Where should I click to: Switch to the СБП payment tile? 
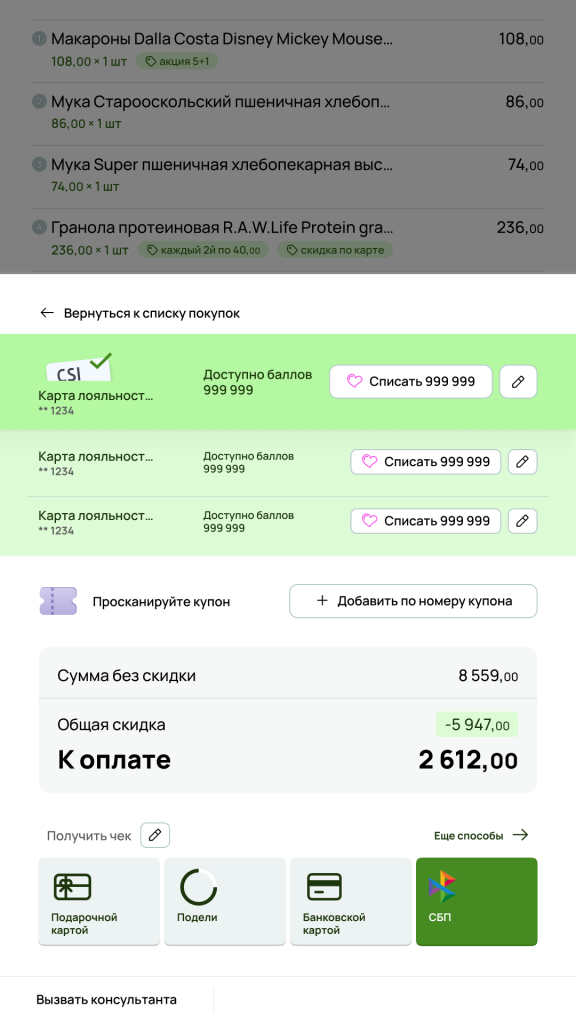coord(476,900)
